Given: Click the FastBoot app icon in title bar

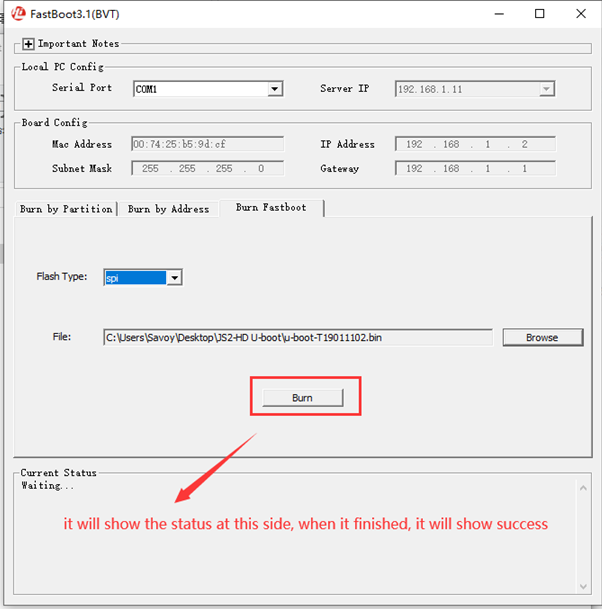Looking at the screenshot, I should 18,14.
